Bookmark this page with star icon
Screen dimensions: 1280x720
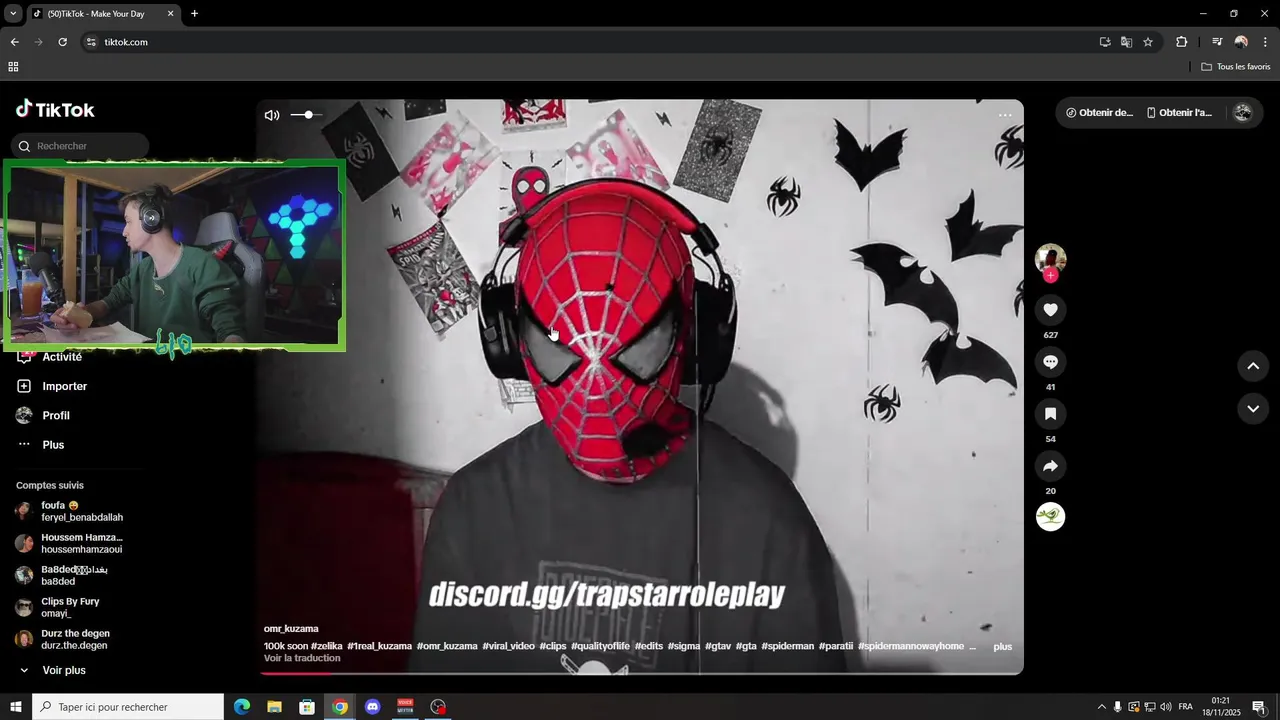[x=1148, y=42]
